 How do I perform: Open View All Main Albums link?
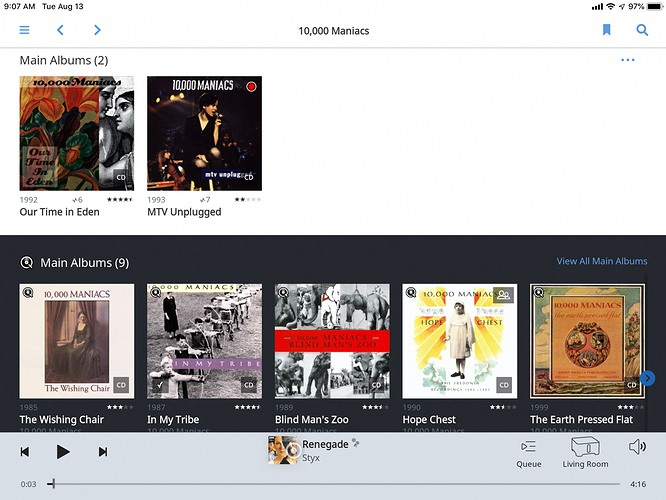point(602,261)
